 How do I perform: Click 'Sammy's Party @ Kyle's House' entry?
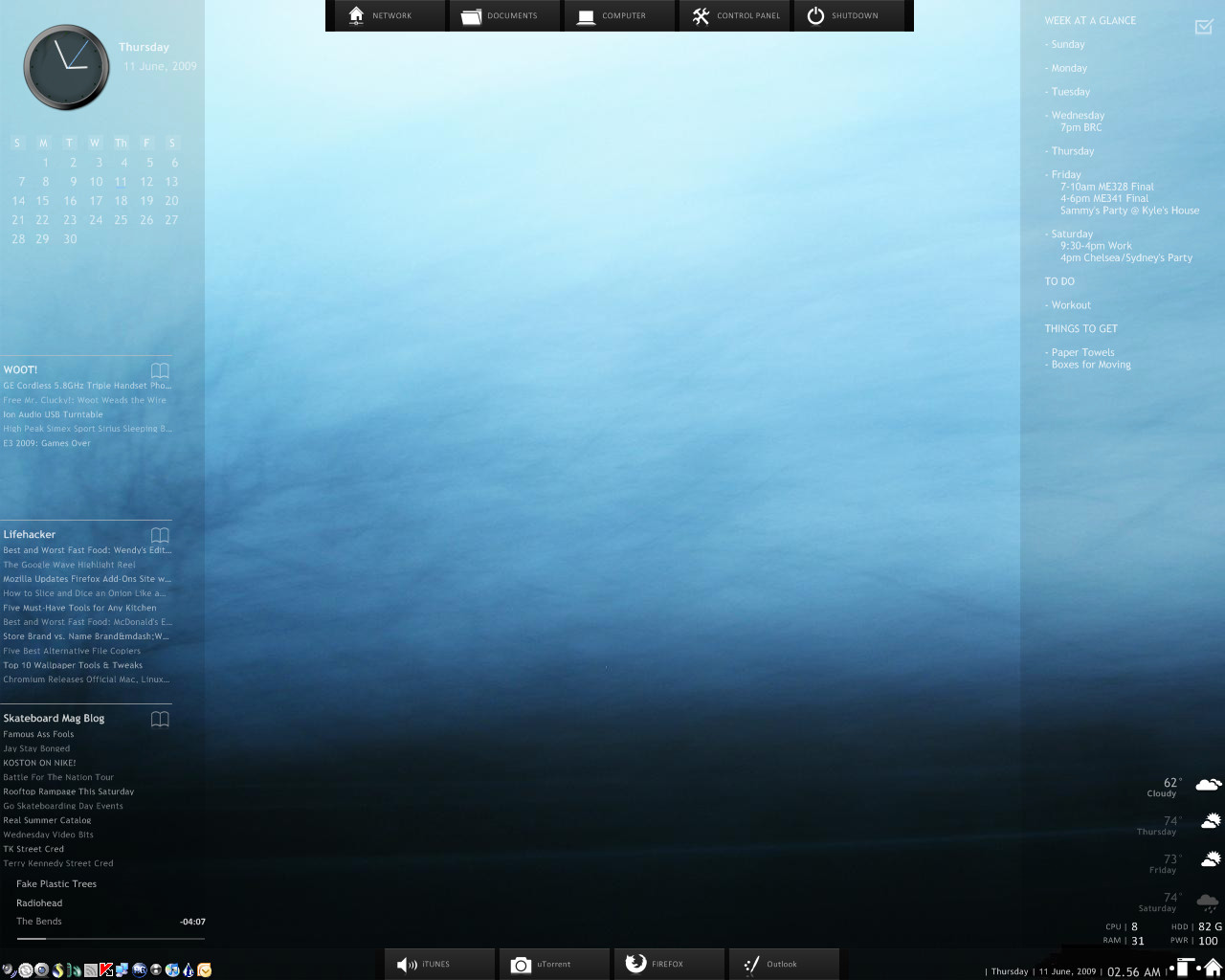[1129, 211]
